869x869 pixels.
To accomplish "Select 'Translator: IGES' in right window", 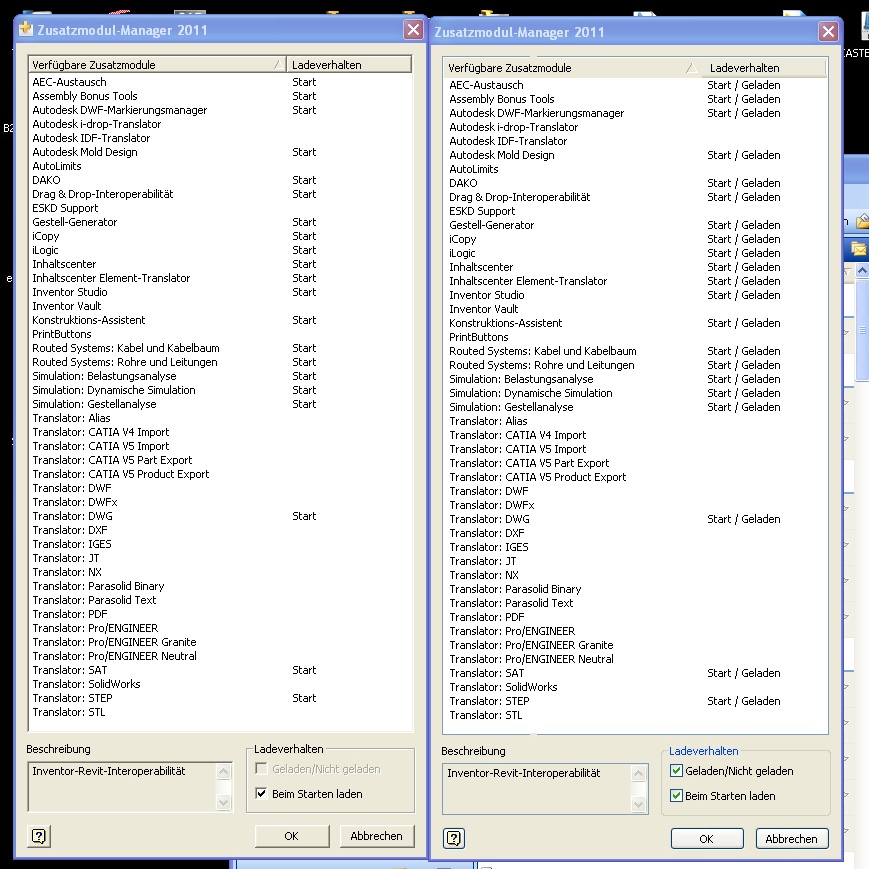I will coord(489,547).
